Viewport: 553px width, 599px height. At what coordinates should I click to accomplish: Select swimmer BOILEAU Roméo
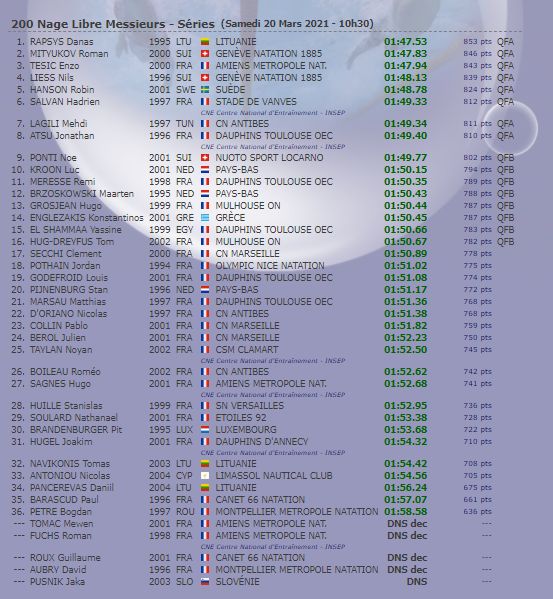(x=65, y=372)
